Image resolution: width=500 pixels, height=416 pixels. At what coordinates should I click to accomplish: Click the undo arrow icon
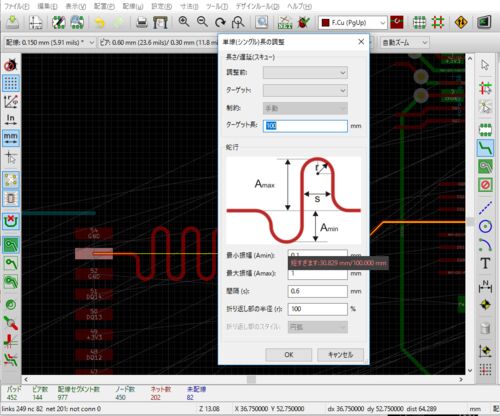(x=99, y=22)
